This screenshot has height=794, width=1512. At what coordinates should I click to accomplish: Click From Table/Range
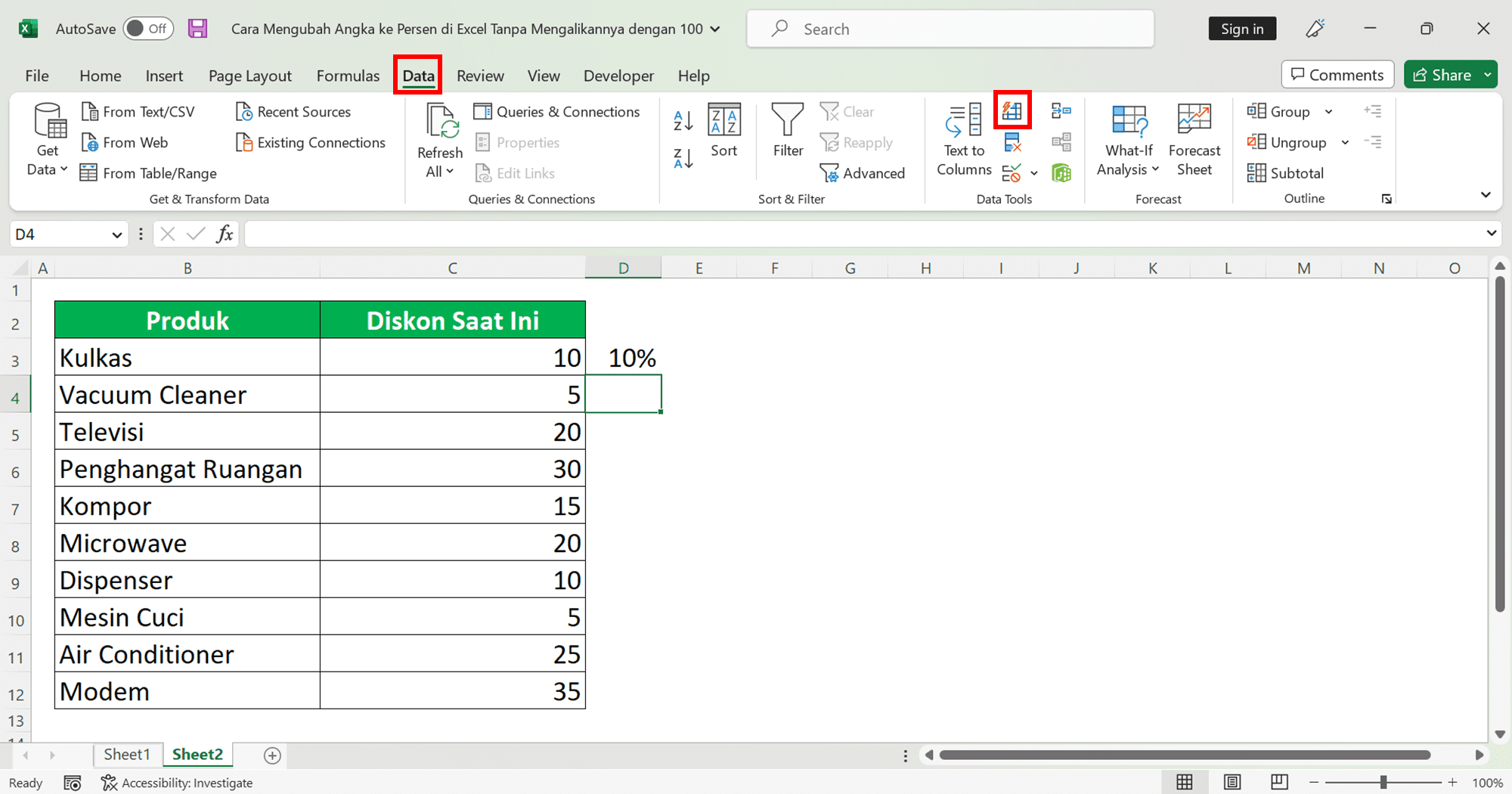[149, 173]
